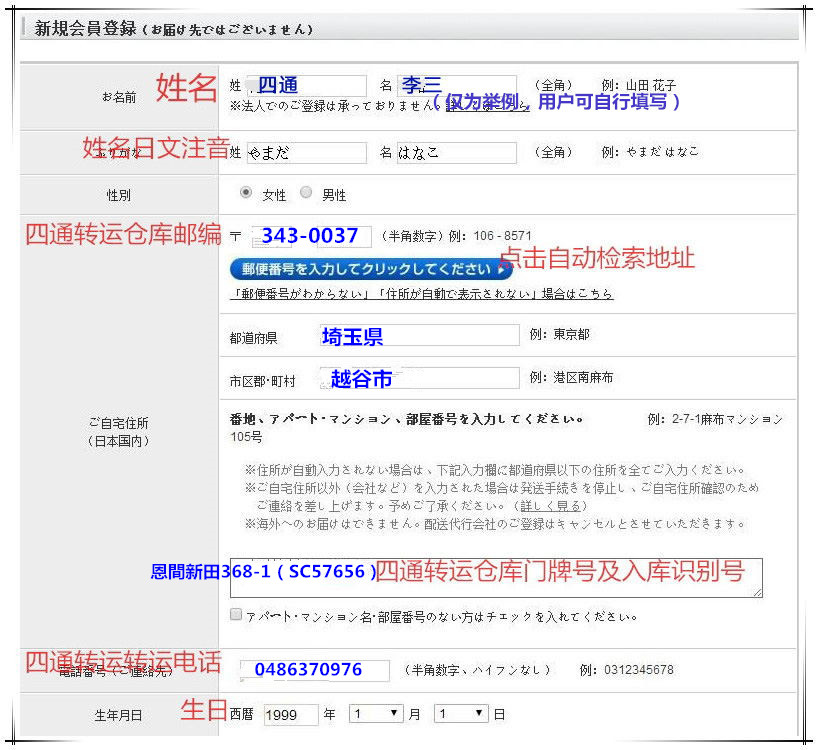
Task: Click the 例: 106 - 8571 example text
Action: tap(490, 236)
